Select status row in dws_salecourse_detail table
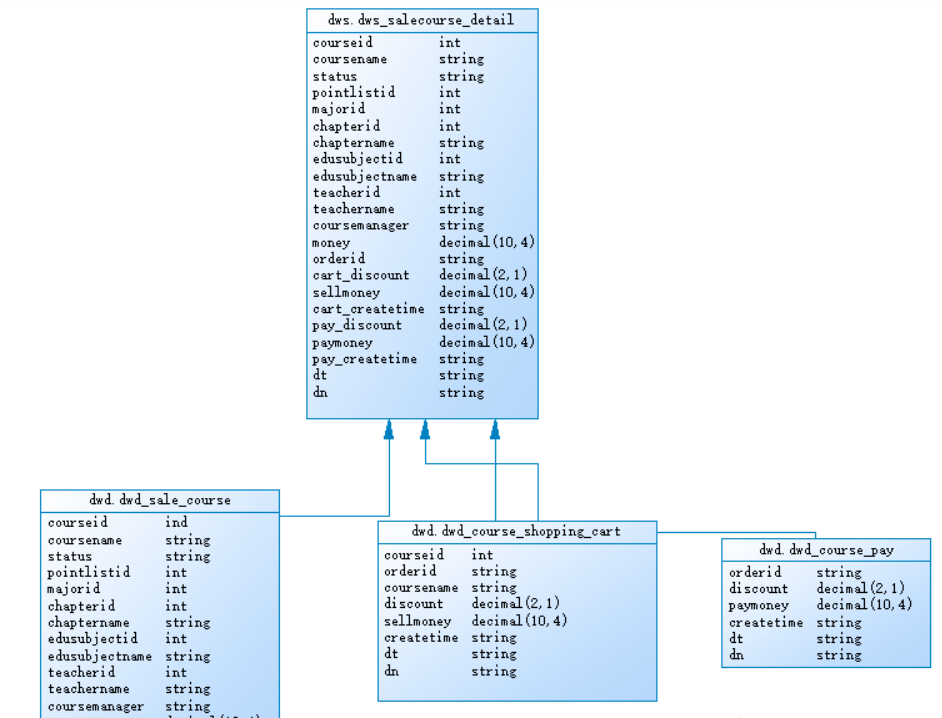The width and height of the screenshot is (942, 718). pyautogui.click(x=422, y=76)
